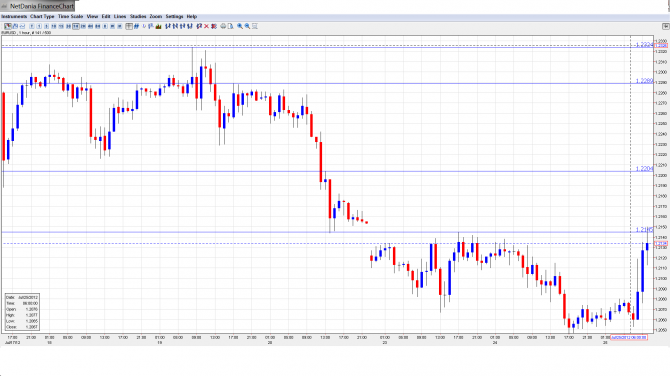Click the red-boxed Jul/25/2012 time axis marker

tap(629, 338)
